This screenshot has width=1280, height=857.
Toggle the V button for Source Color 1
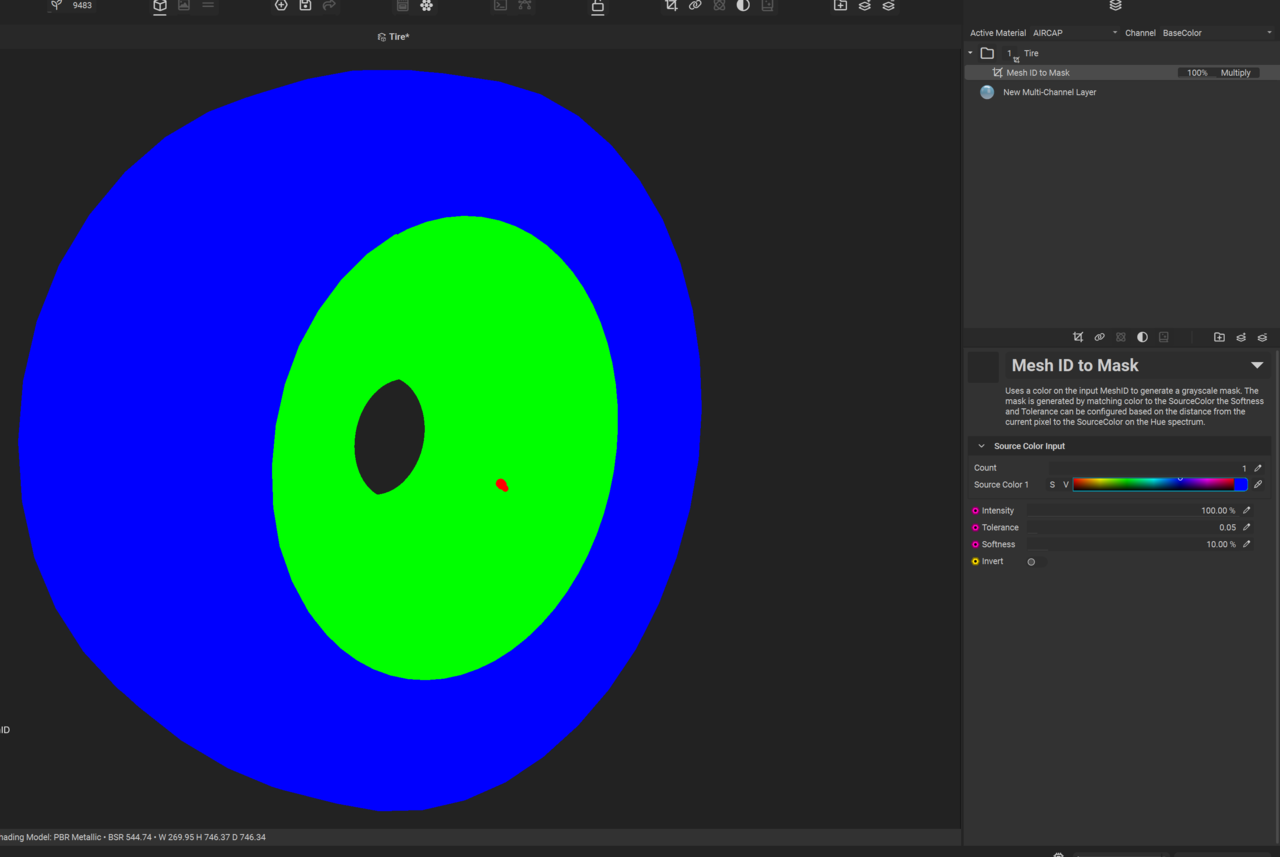coord(1065,485)
